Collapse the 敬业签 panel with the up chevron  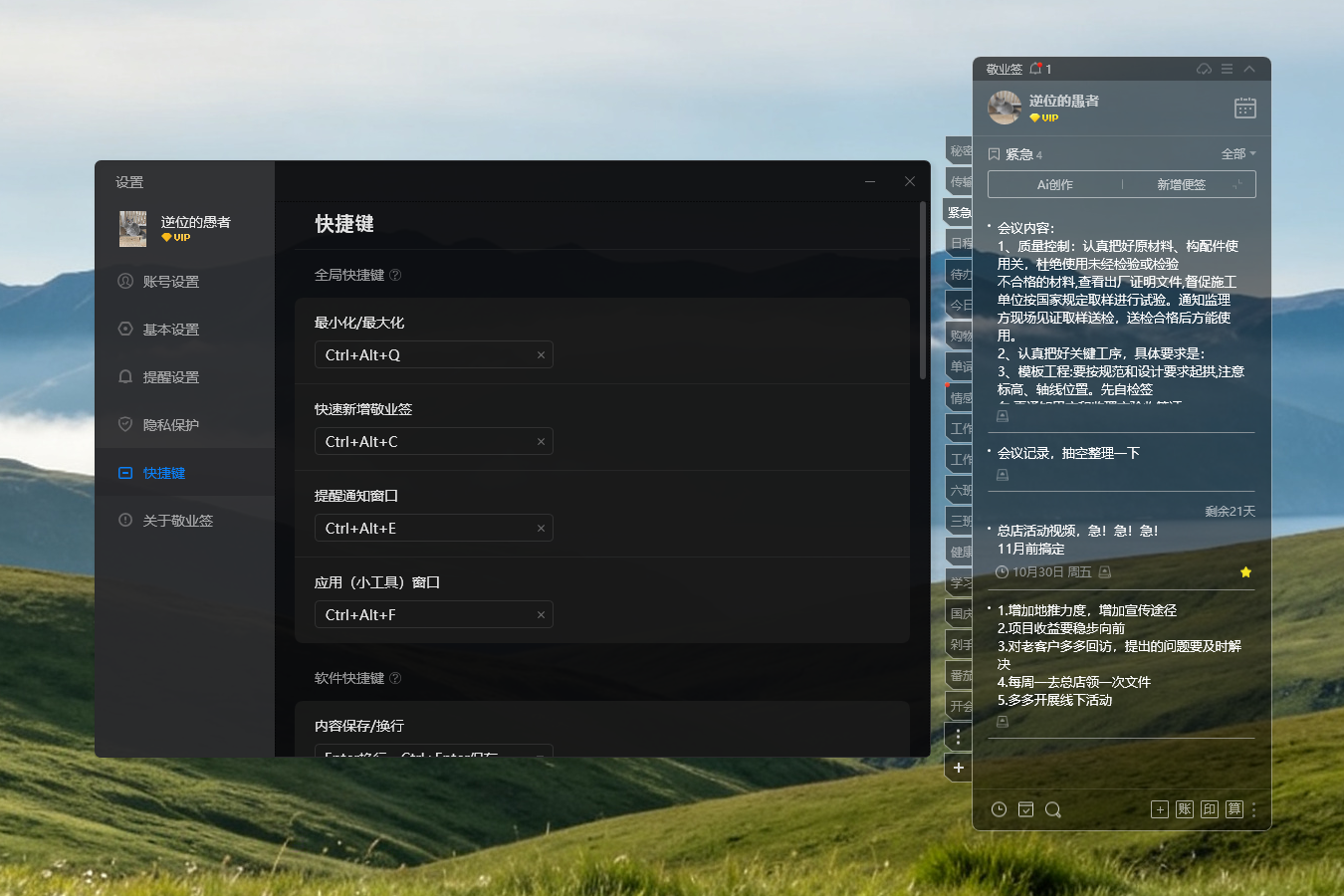1249,69
